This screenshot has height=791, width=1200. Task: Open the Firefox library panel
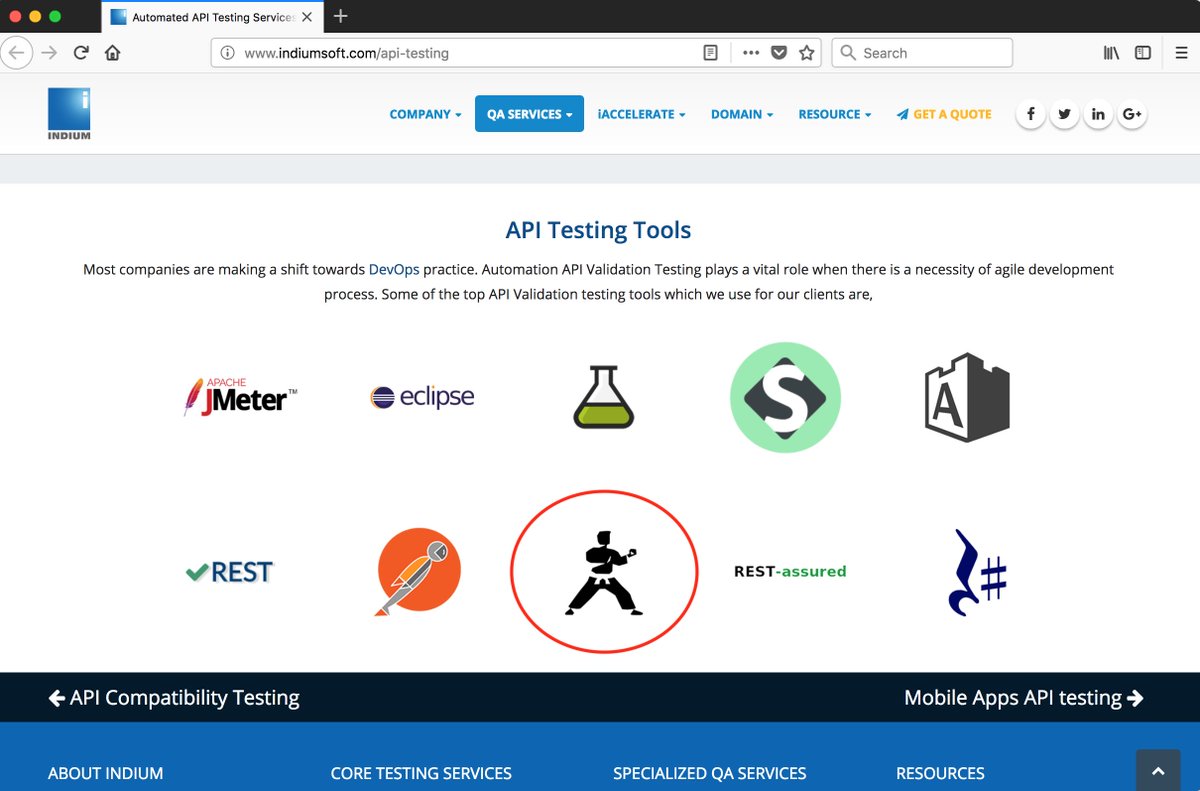pyautogui.click(x=1111, y=53)
